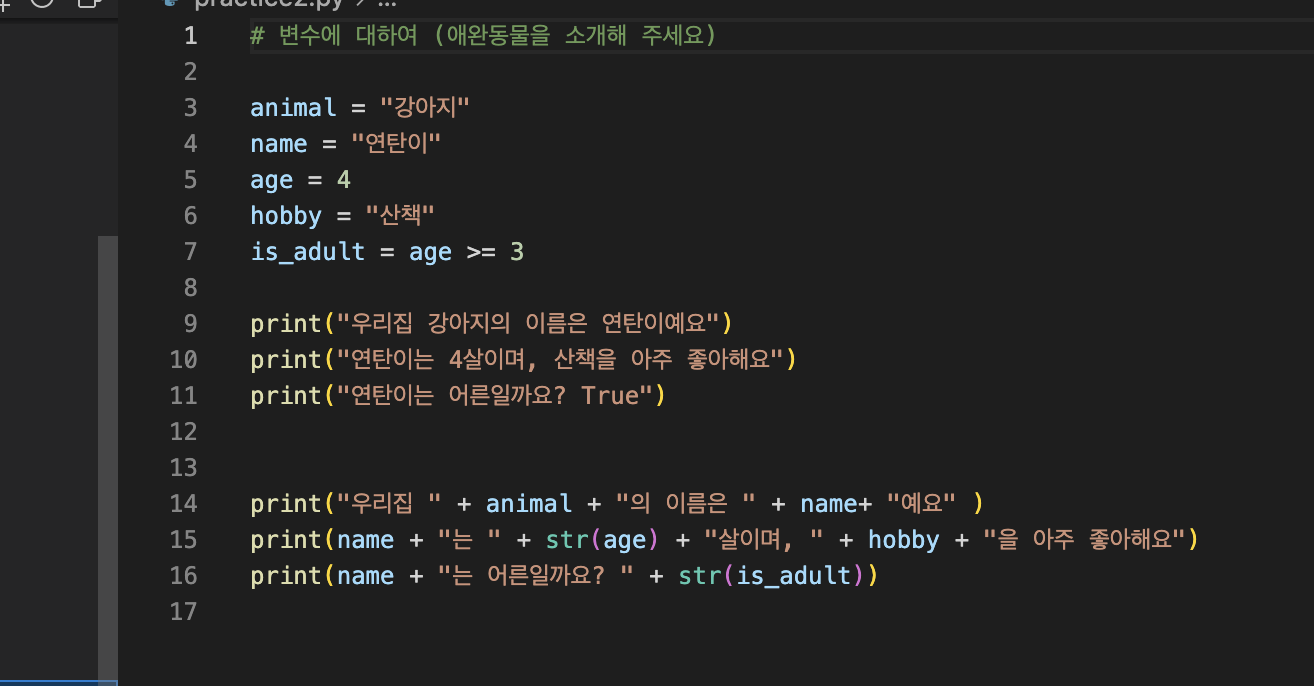Click line number 1 in the gutter
This screenshot has height=686, width=1314.
[191, 36]
